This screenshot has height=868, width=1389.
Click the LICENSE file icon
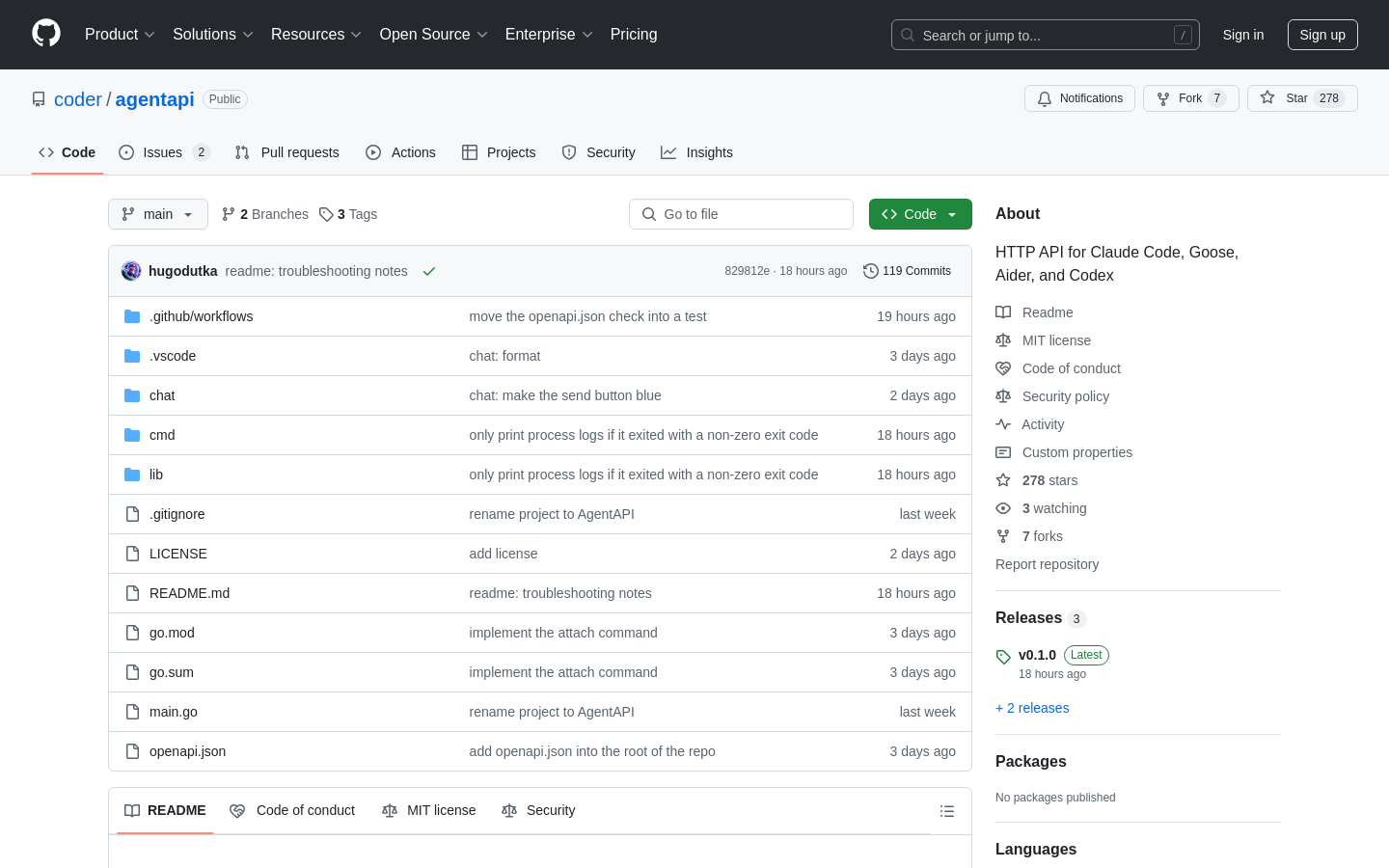[132, 554]
